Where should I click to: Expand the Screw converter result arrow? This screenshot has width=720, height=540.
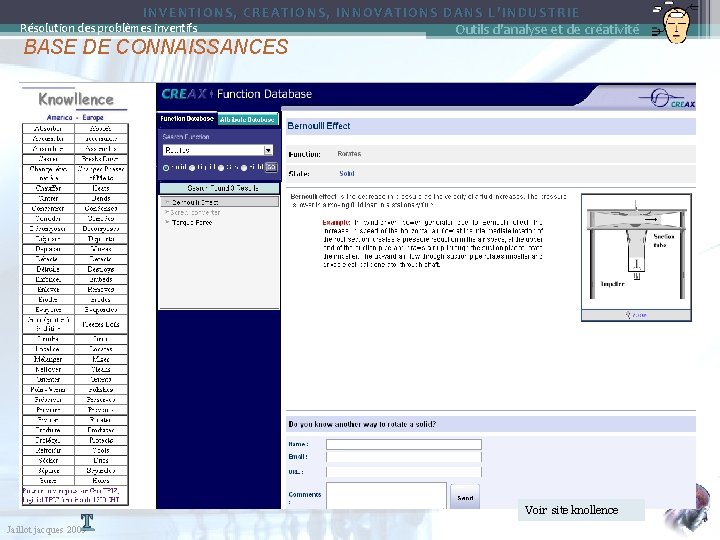[167, 212]
